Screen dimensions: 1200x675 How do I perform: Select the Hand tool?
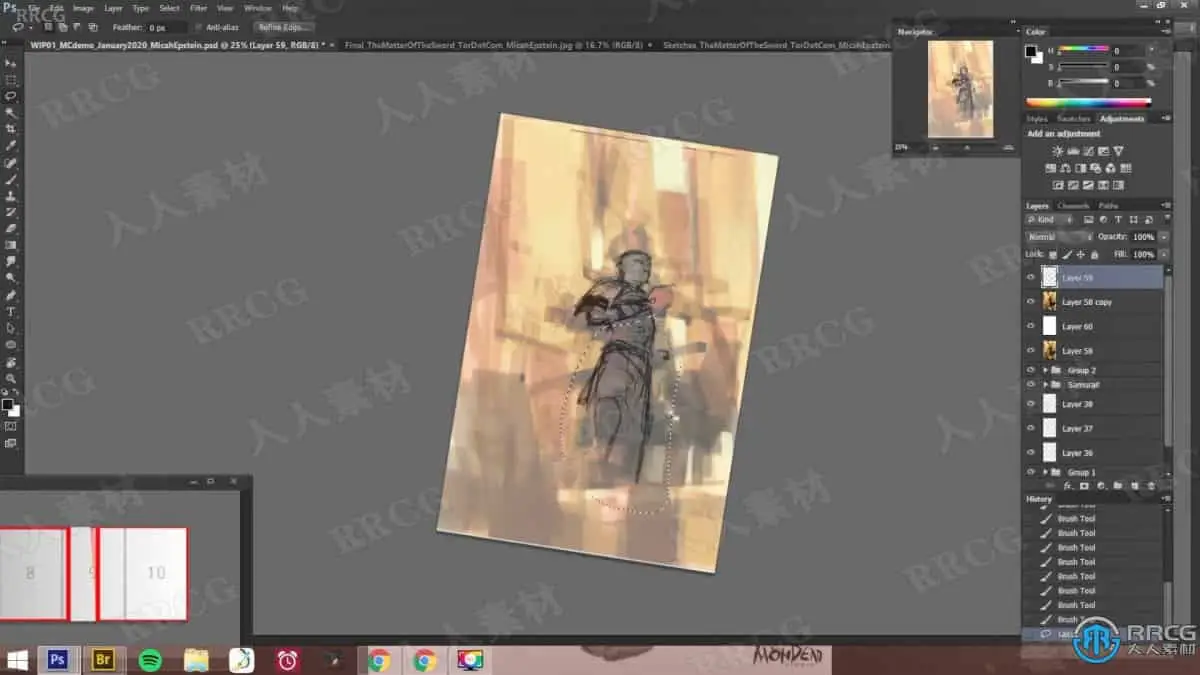click(11, 362)
